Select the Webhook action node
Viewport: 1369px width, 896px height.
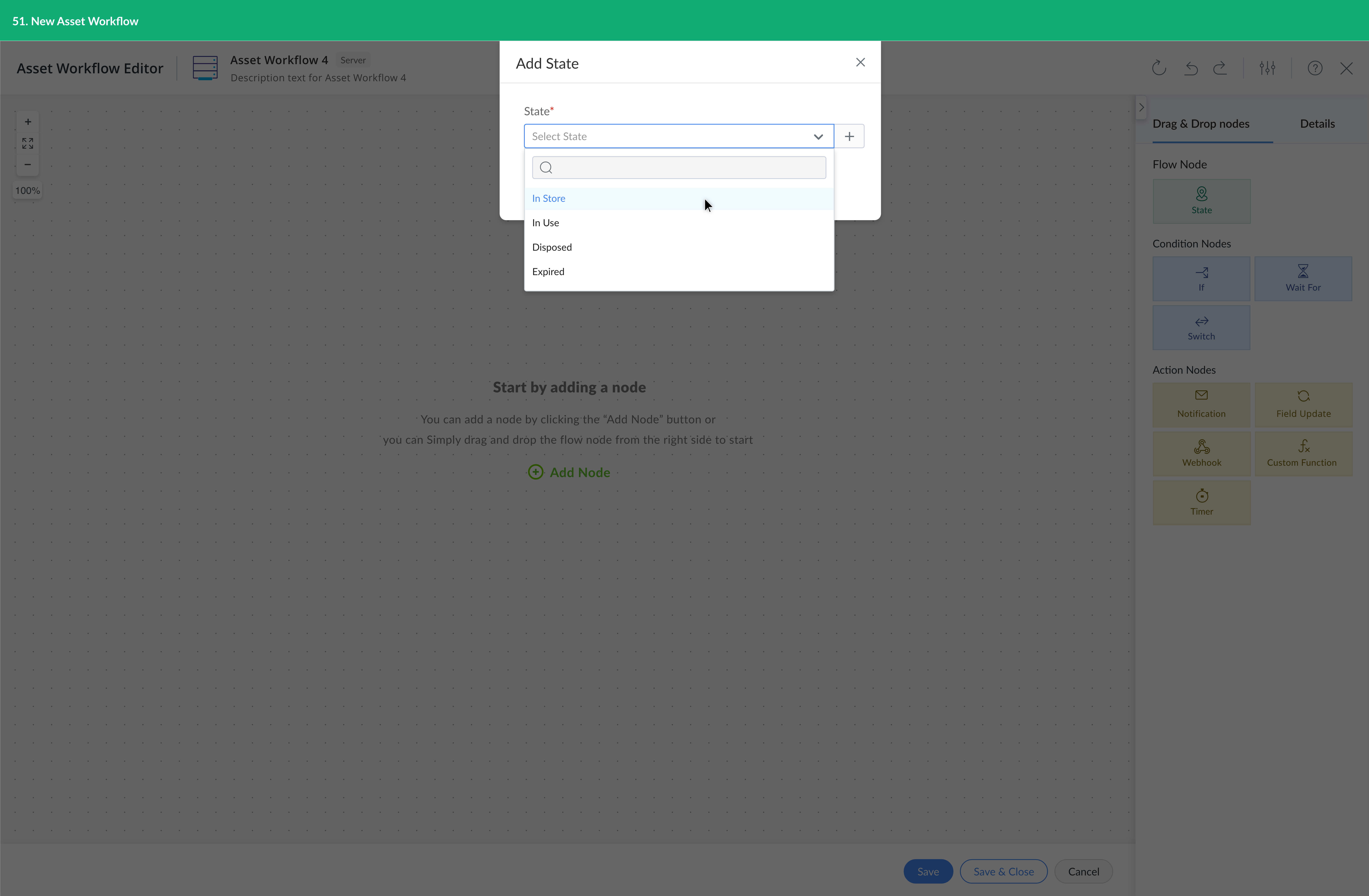(1201, 454)
